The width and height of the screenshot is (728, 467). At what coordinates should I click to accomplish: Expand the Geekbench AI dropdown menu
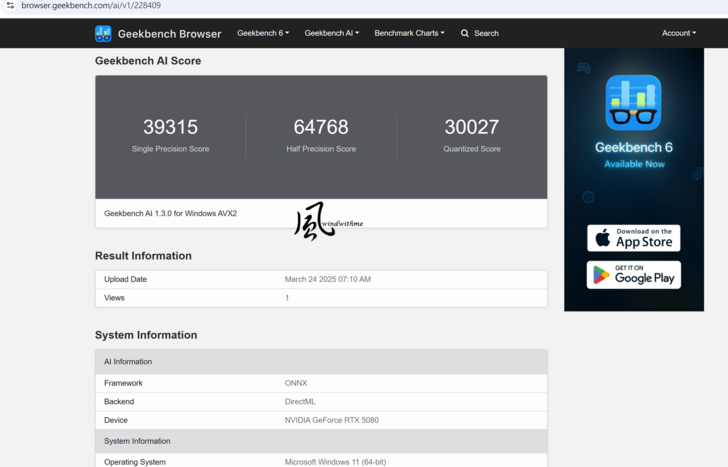pyautogui.click(x=331, y=33)
